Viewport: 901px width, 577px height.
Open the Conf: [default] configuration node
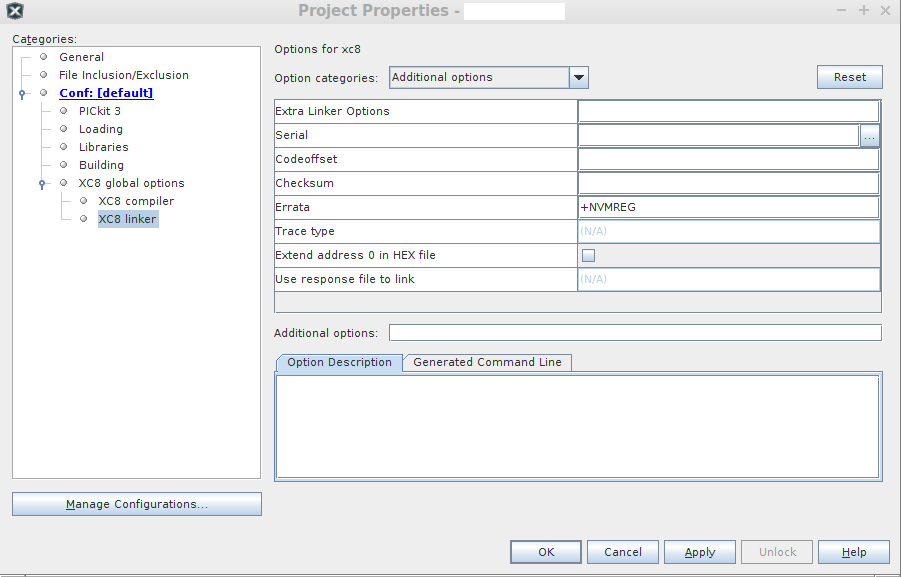click(x=106, y=93)
